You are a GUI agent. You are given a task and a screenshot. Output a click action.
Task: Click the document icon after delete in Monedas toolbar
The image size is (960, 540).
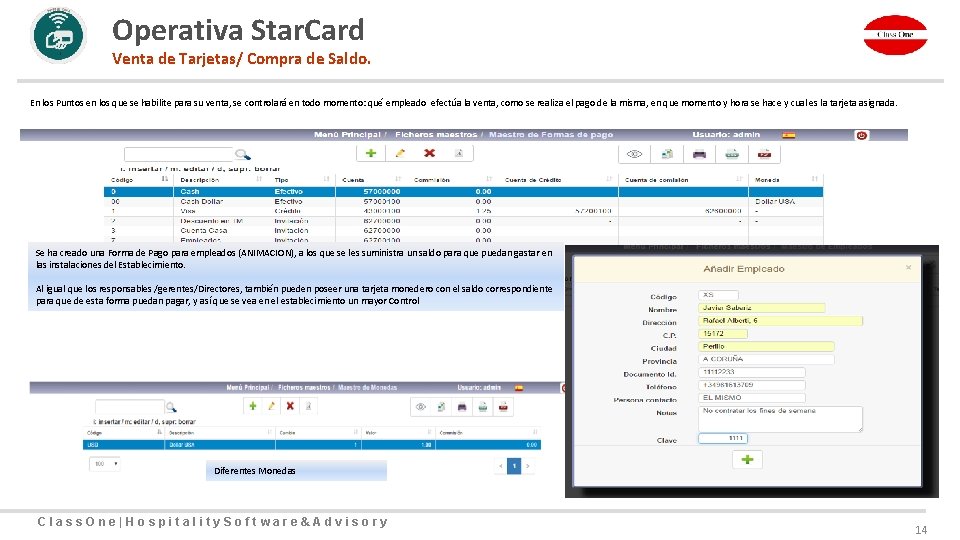(309, 406)
